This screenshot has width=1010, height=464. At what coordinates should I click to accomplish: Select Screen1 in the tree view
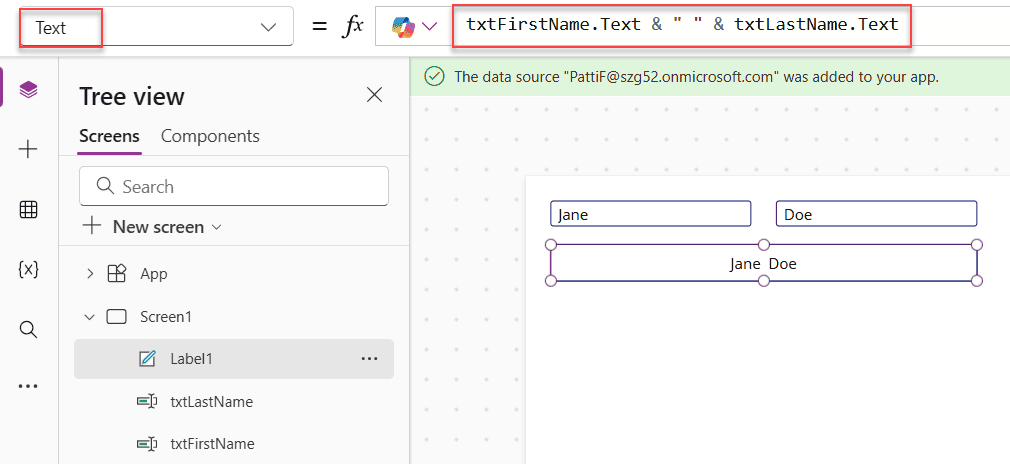click(x=166, y=317)
